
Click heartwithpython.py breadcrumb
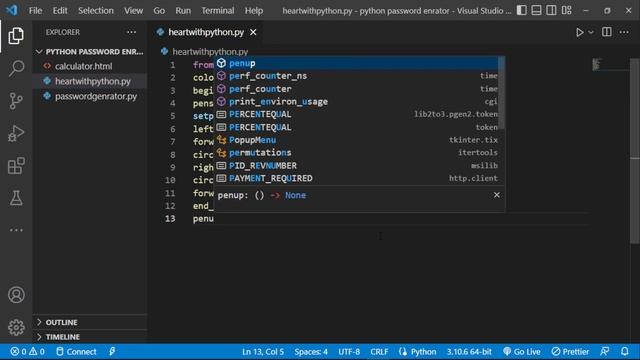point(210,52)
